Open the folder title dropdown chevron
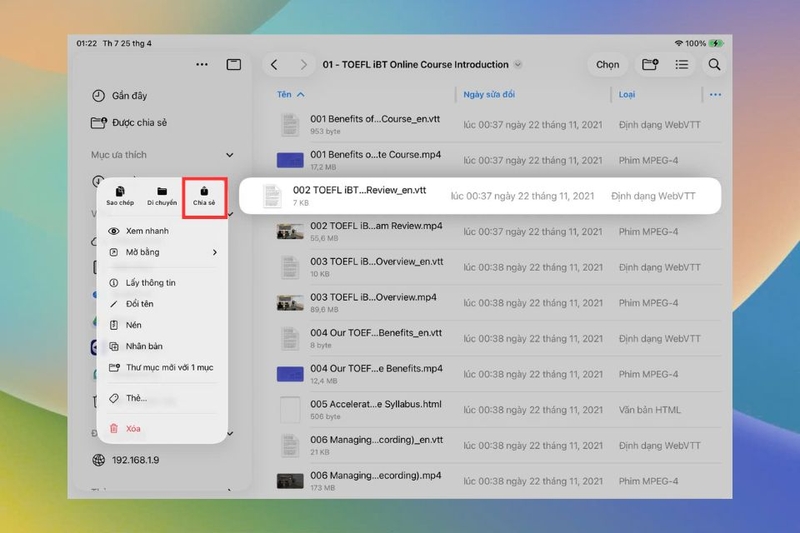This screenshot has width=800, height=533. 518,65
